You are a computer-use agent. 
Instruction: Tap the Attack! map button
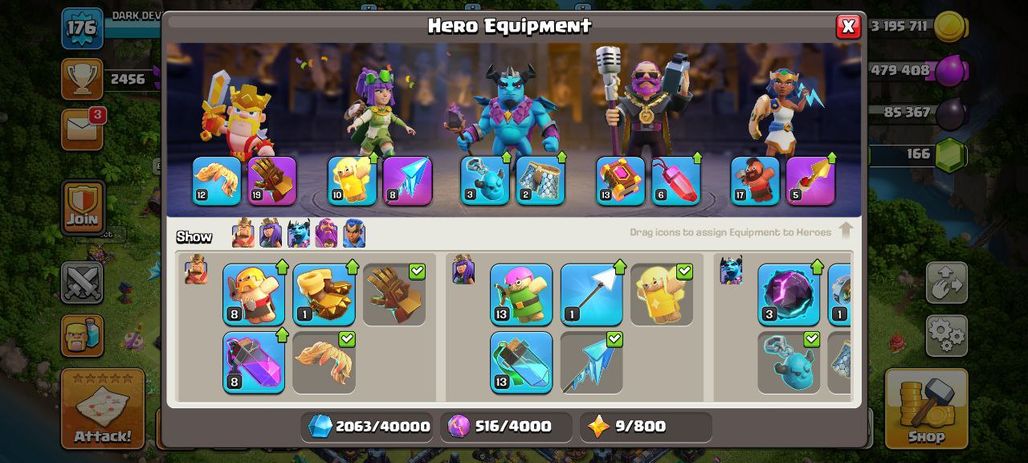tap(102, 409)
